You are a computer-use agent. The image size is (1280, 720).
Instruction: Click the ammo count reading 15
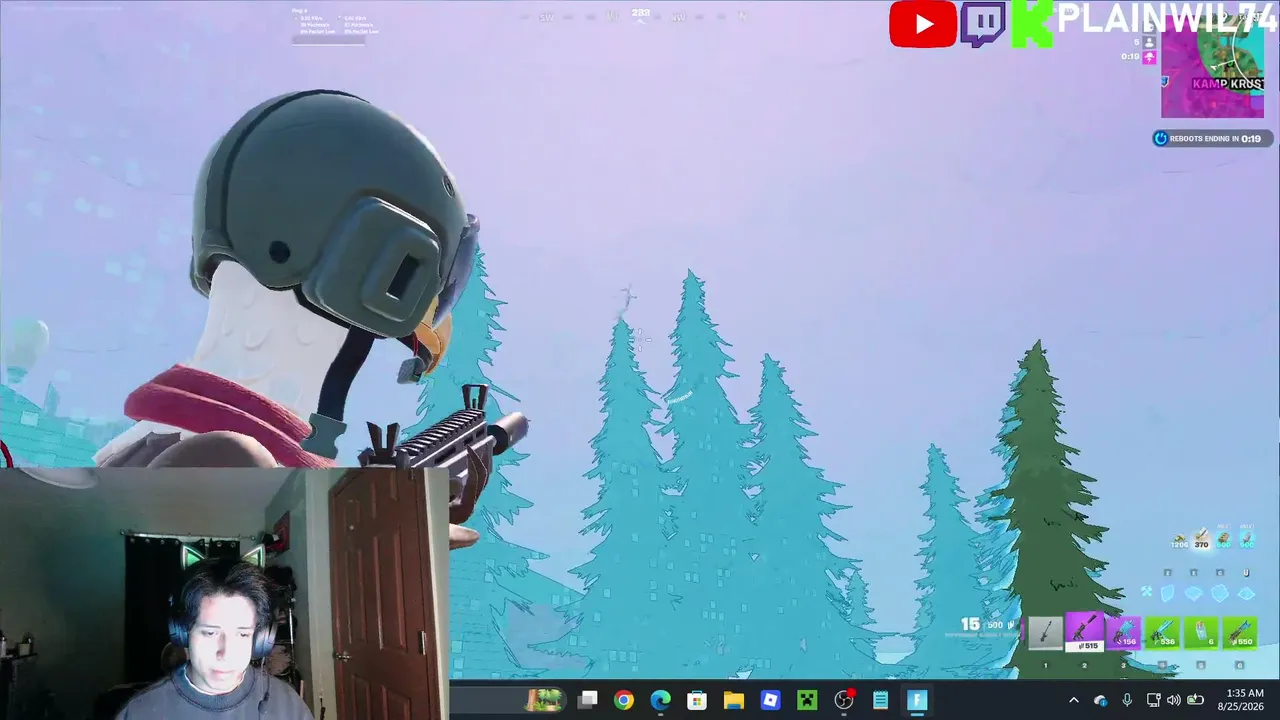(970, 624)
